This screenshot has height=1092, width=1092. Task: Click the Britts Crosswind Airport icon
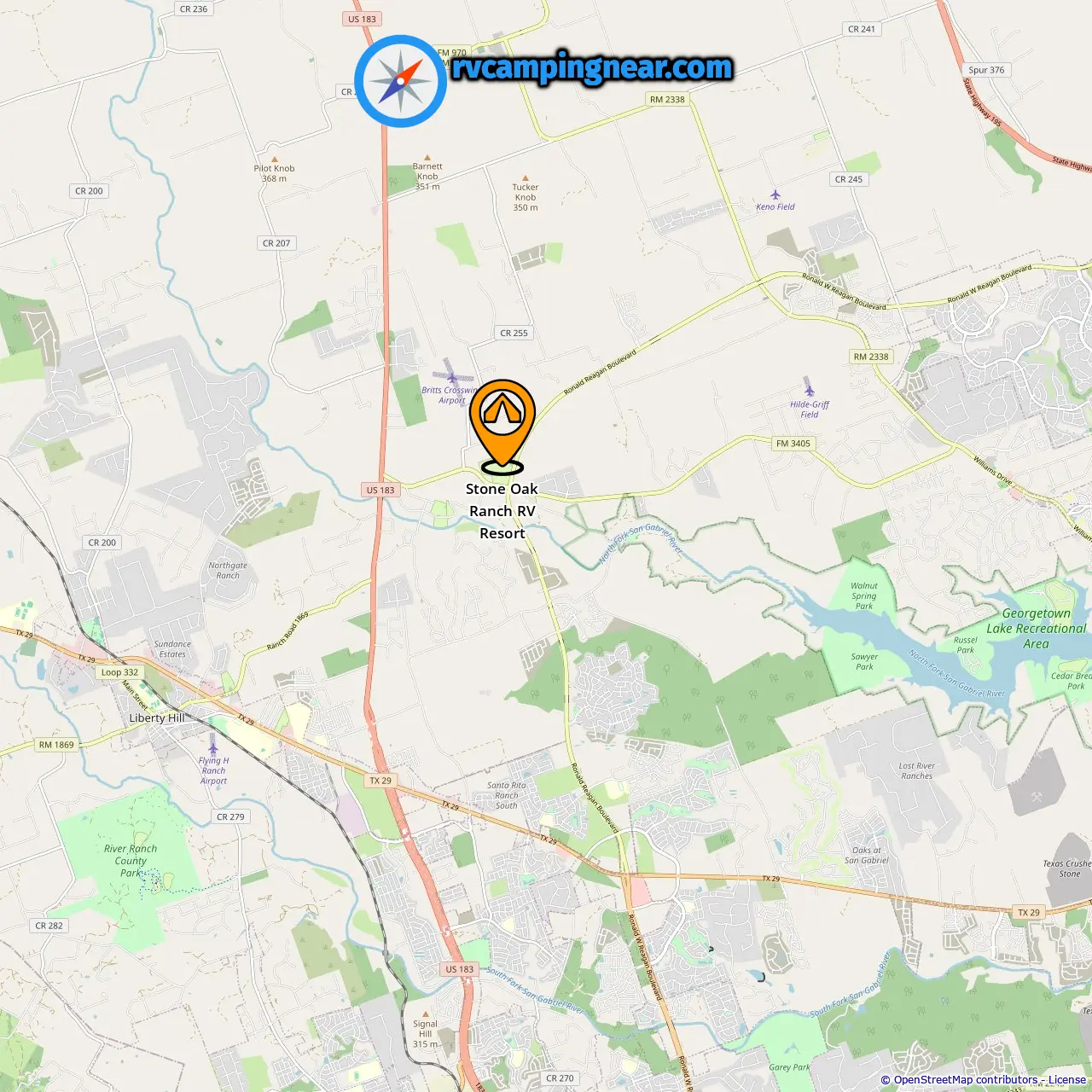click(x=452, y=377)
